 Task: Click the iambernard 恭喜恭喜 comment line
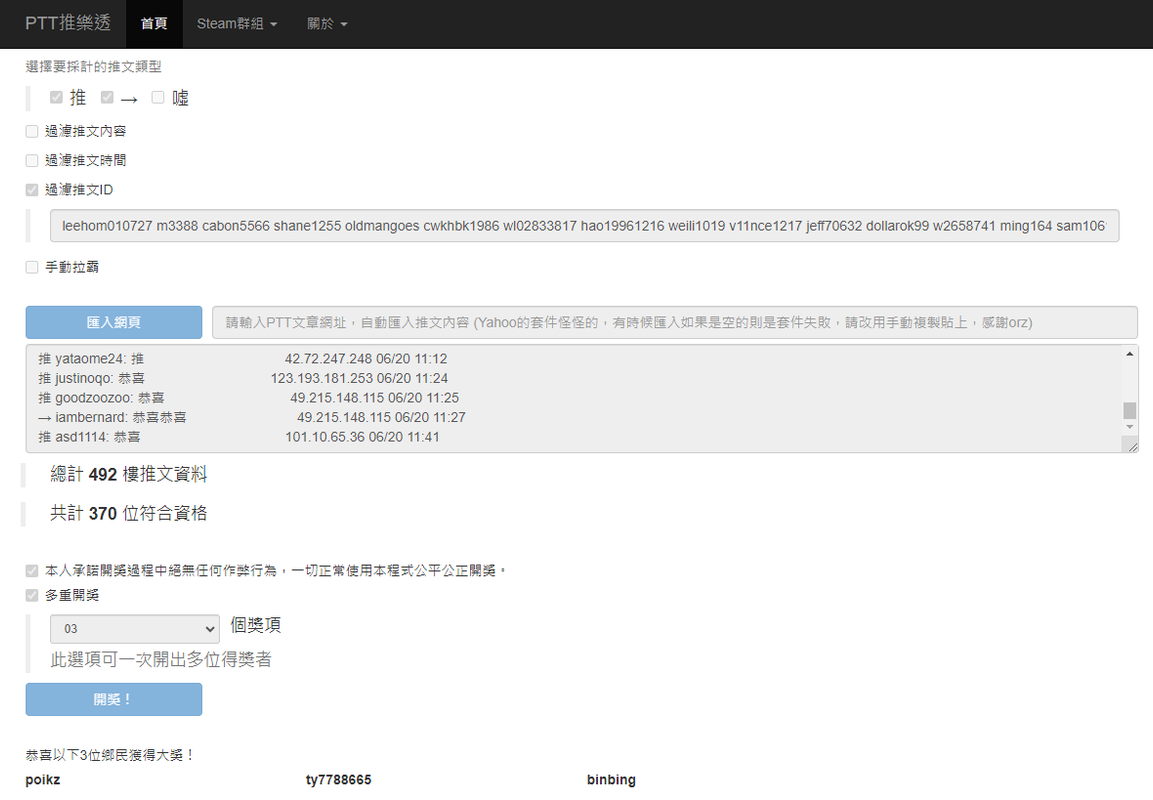252,417
